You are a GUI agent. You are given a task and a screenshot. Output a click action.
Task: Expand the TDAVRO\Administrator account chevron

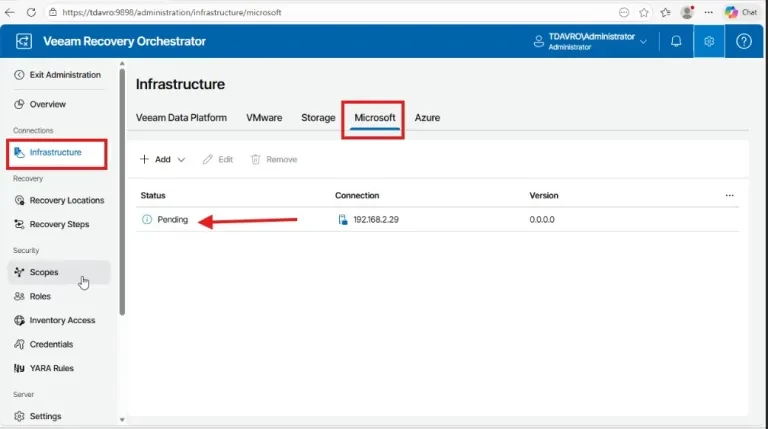coord(643,42)
